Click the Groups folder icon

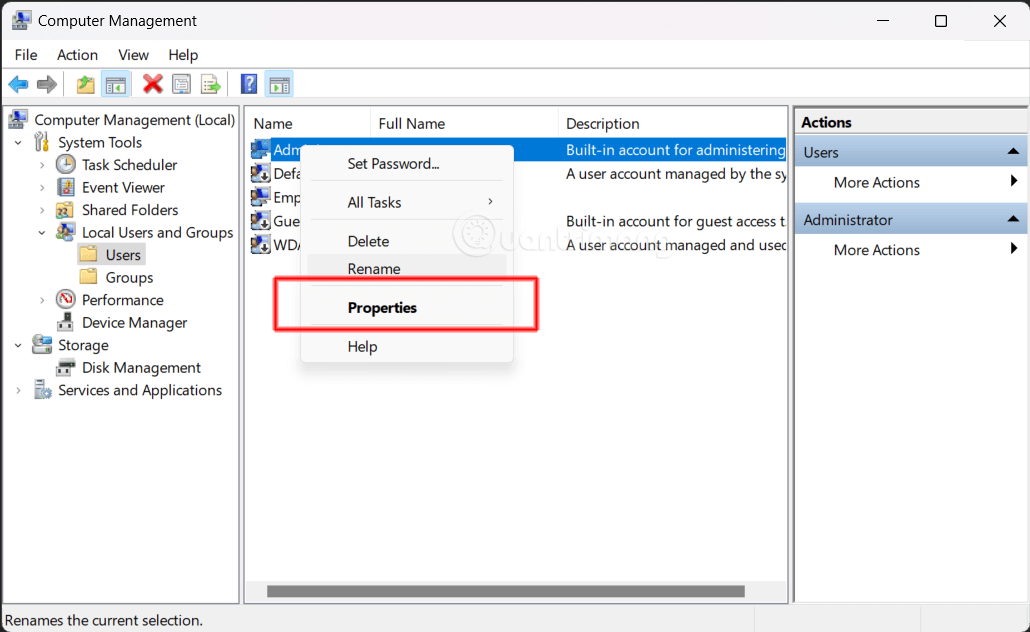pyautogui.click(x=89, y=277)
